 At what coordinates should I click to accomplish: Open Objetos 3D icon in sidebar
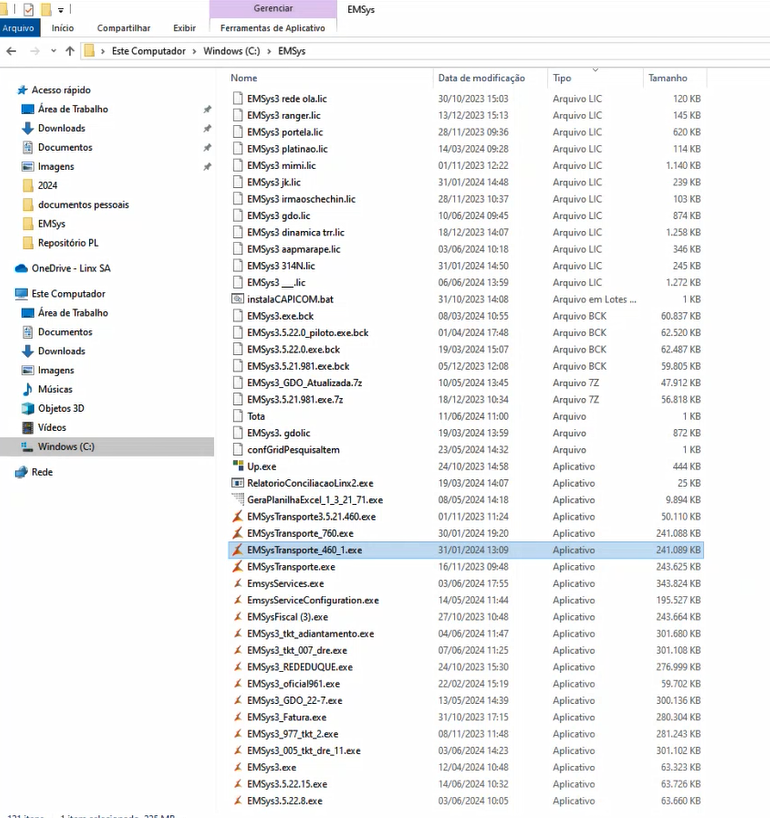pos(28,408)
